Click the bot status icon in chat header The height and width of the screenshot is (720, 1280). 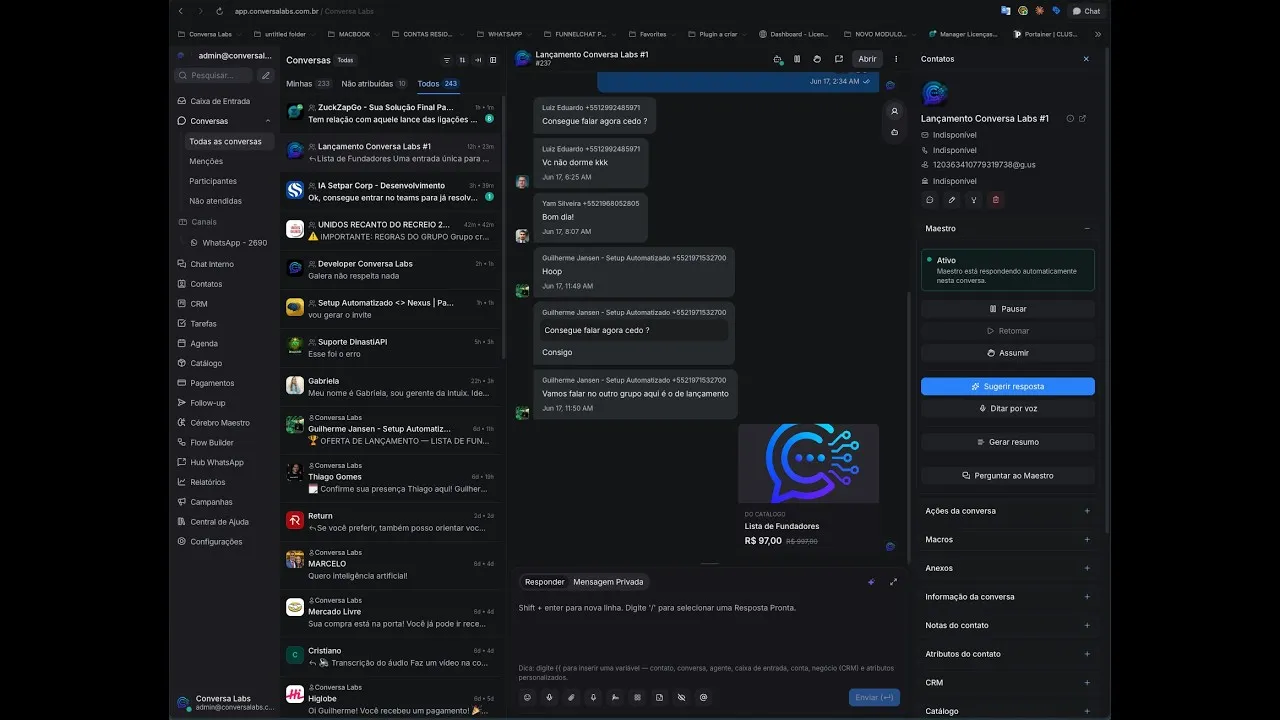778,59
